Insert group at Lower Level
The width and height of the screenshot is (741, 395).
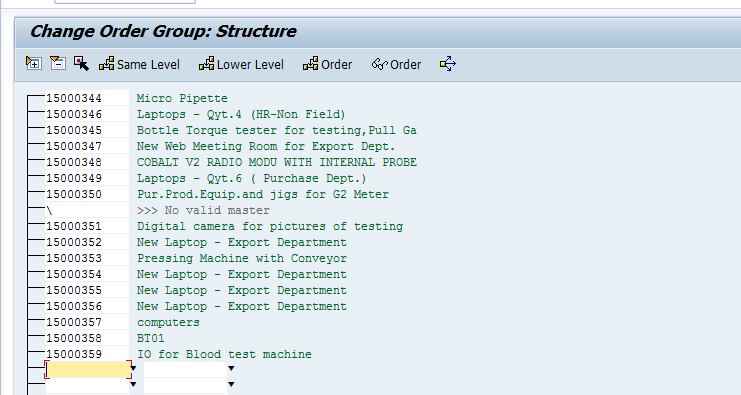(241, 64)
